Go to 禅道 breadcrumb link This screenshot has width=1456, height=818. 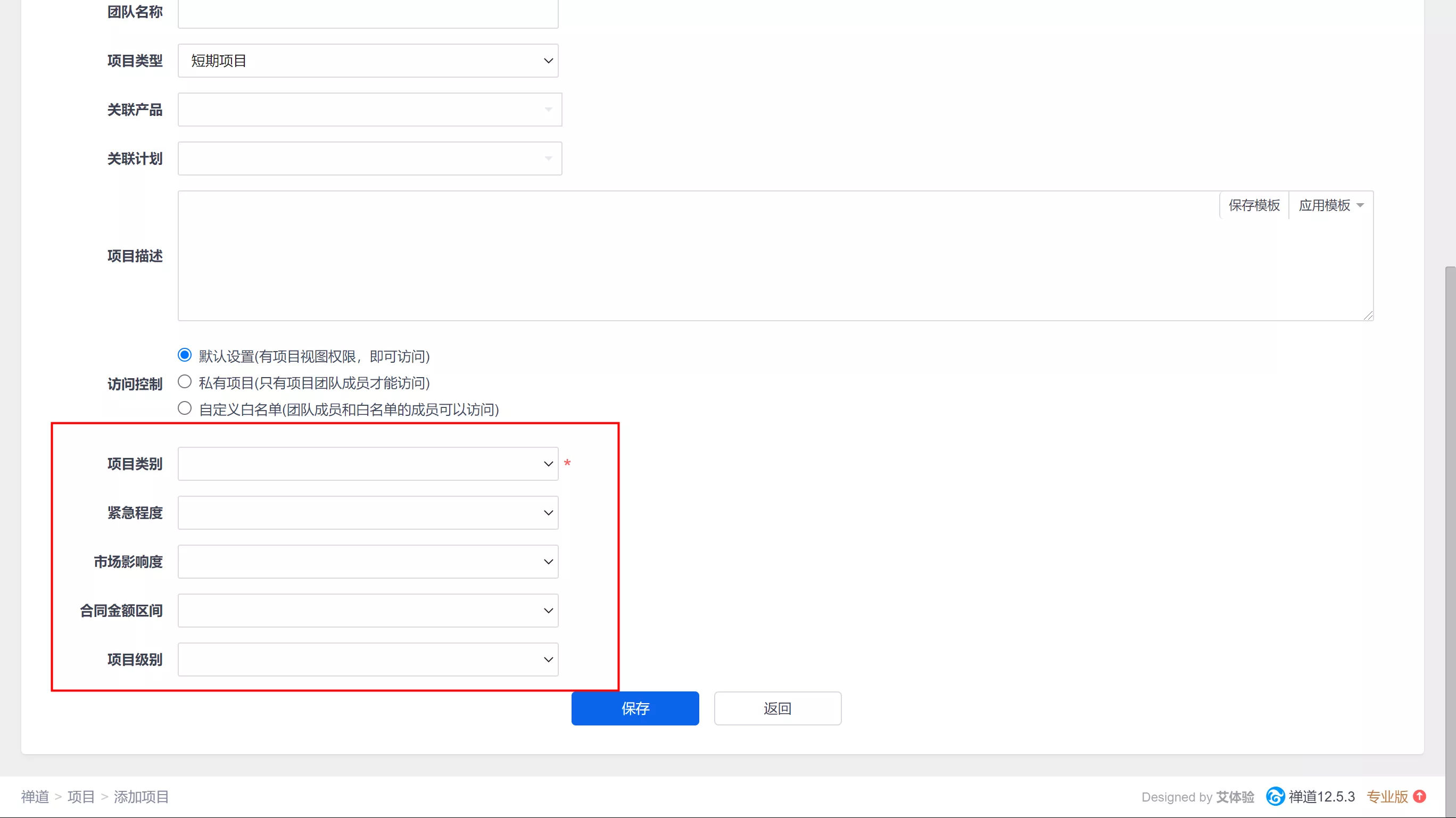click(x=35, y=797)
